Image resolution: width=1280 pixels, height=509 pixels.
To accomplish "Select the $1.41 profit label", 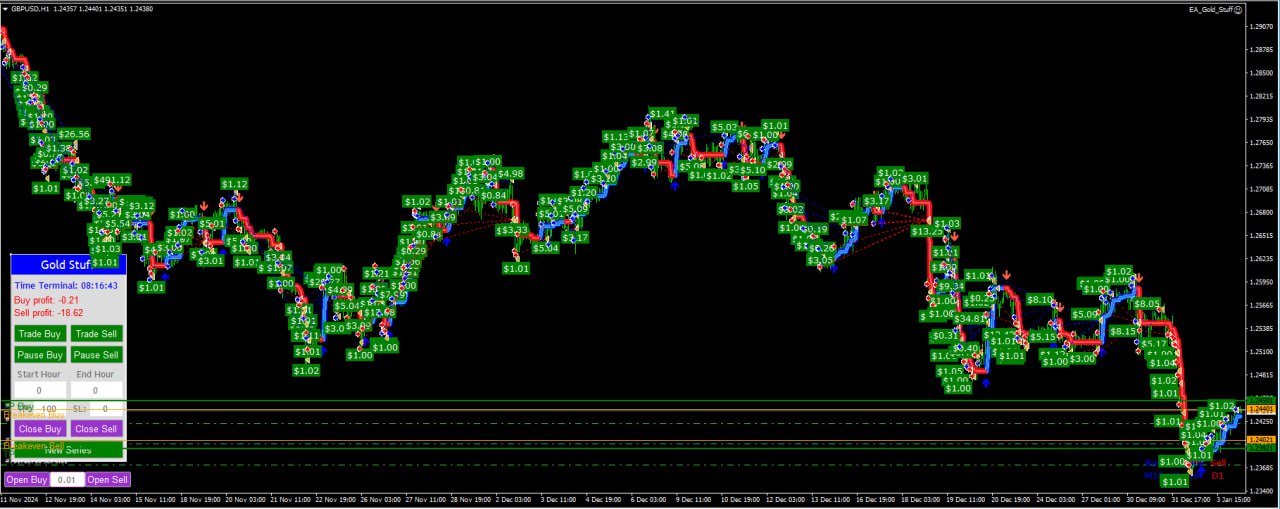I will [662, 115].
